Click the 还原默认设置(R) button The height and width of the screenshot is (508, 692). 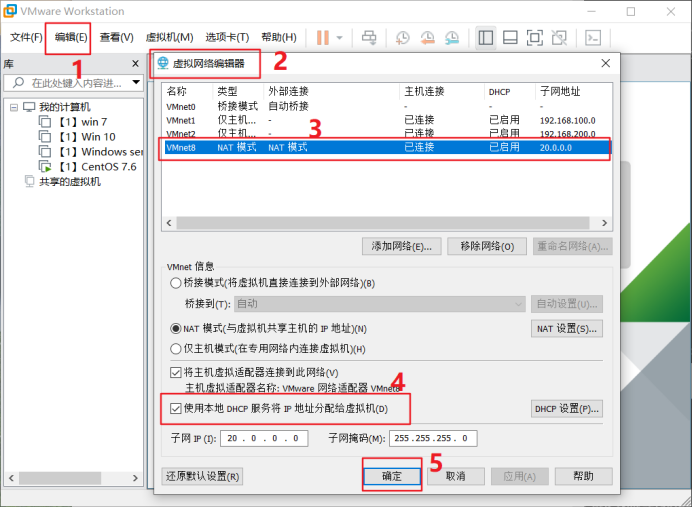[x=202, y=476]
